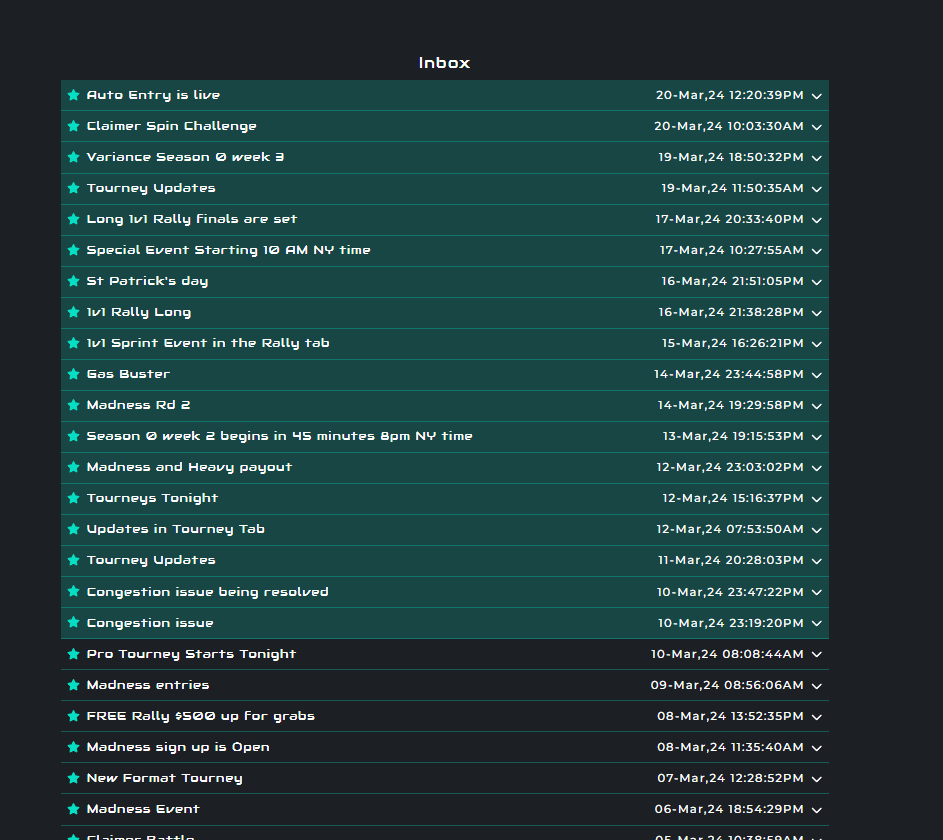
Task: Select the star icon next to Madness Rd 2
Action: [73, 405]
